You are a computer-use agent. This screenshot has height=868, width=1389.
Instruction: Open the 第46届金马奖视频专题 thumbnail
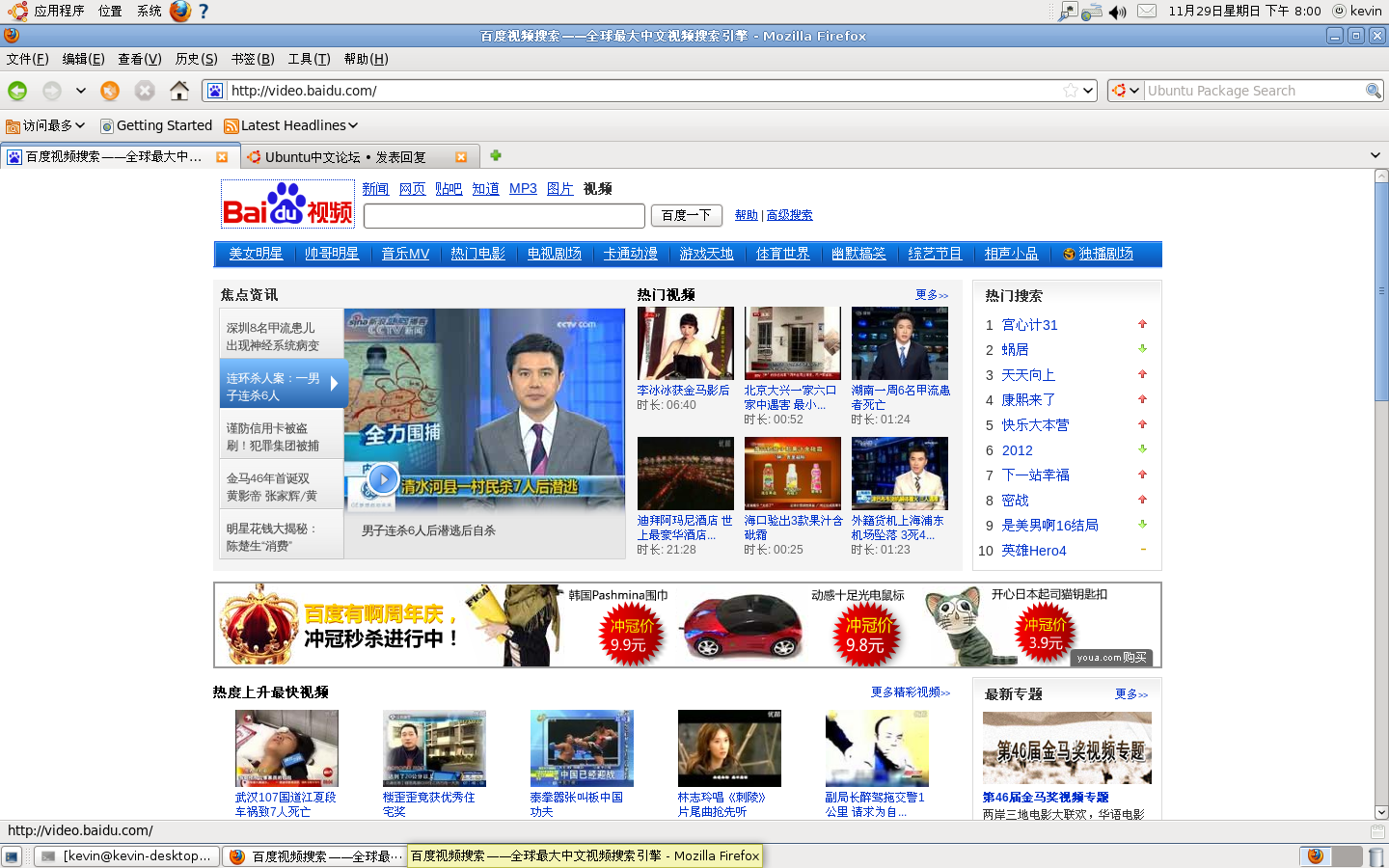pyautogui.click(x=1067, y=748)
